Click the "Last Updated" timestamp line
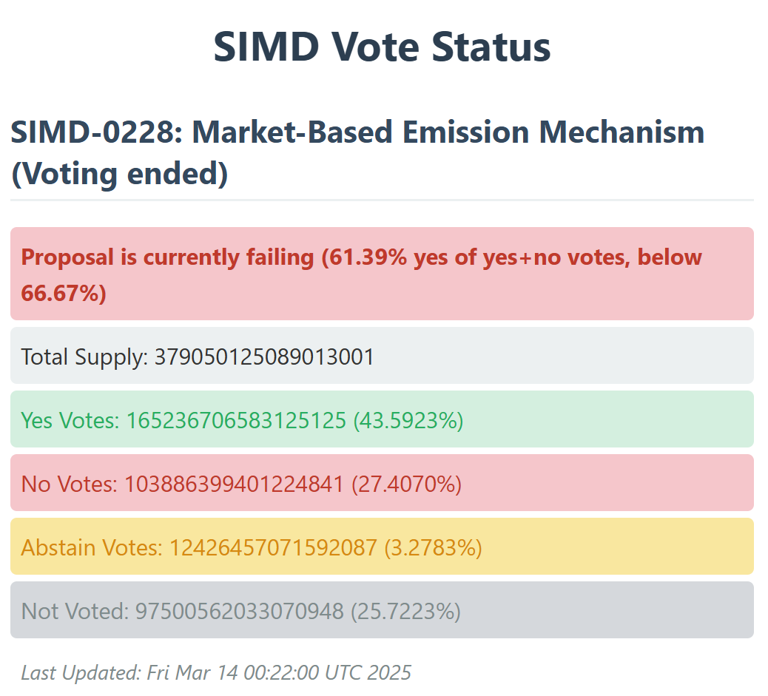Image resolution: width=768 pixels, height=696 pixels. point(216,673)
